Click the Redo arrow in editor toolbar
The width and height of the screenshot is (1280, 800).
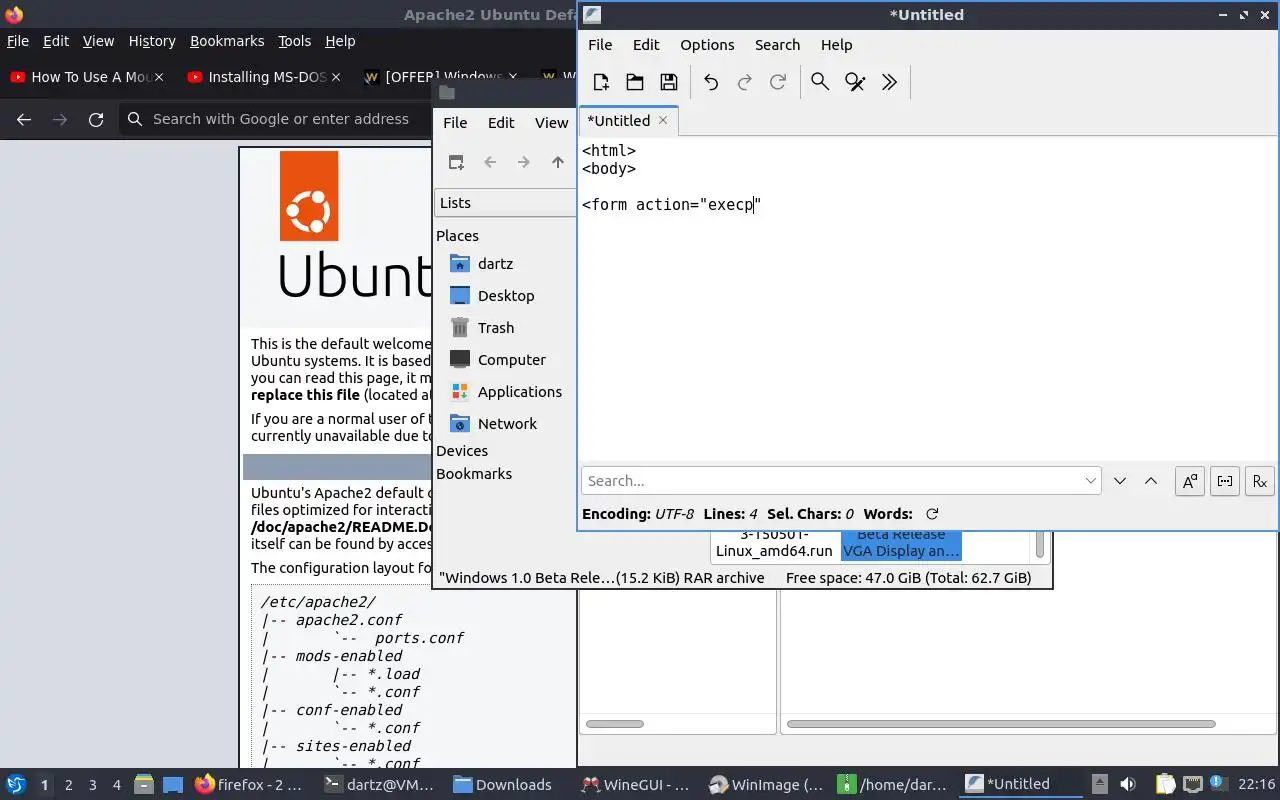tap(744, 82)
